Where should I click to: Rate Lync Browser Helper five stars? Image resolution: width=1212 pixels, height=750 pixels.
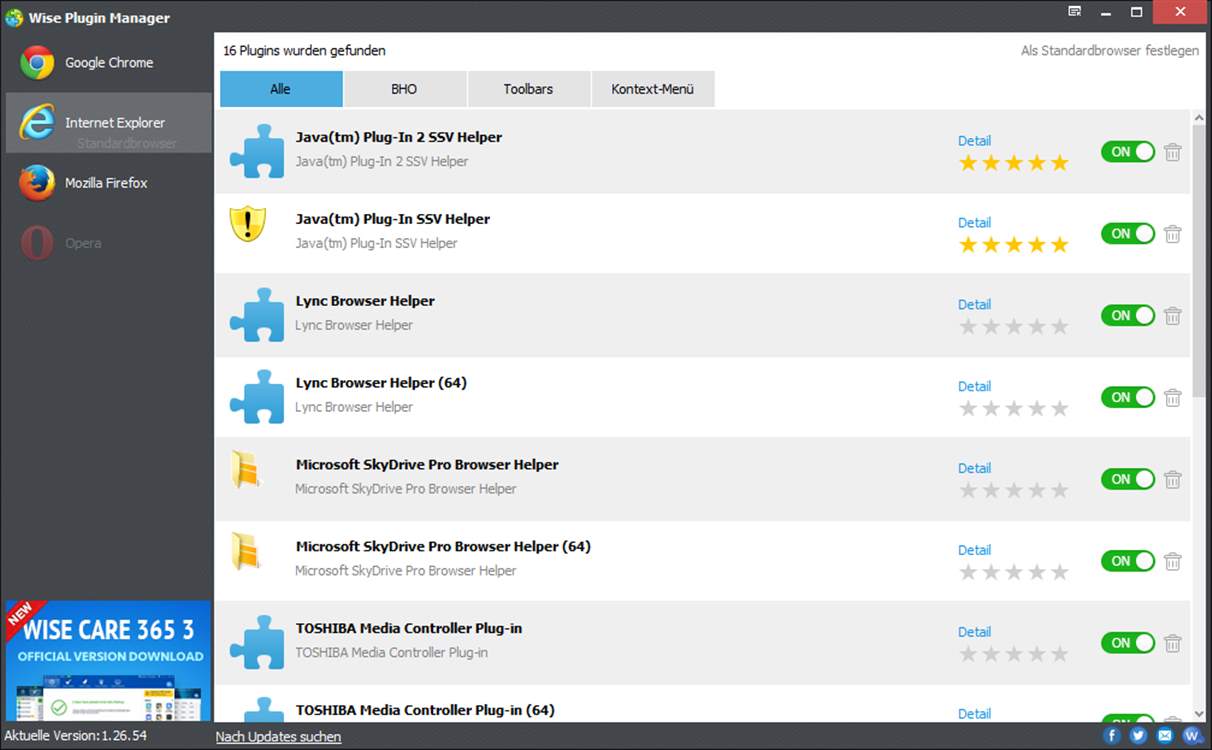[1060, 327]
